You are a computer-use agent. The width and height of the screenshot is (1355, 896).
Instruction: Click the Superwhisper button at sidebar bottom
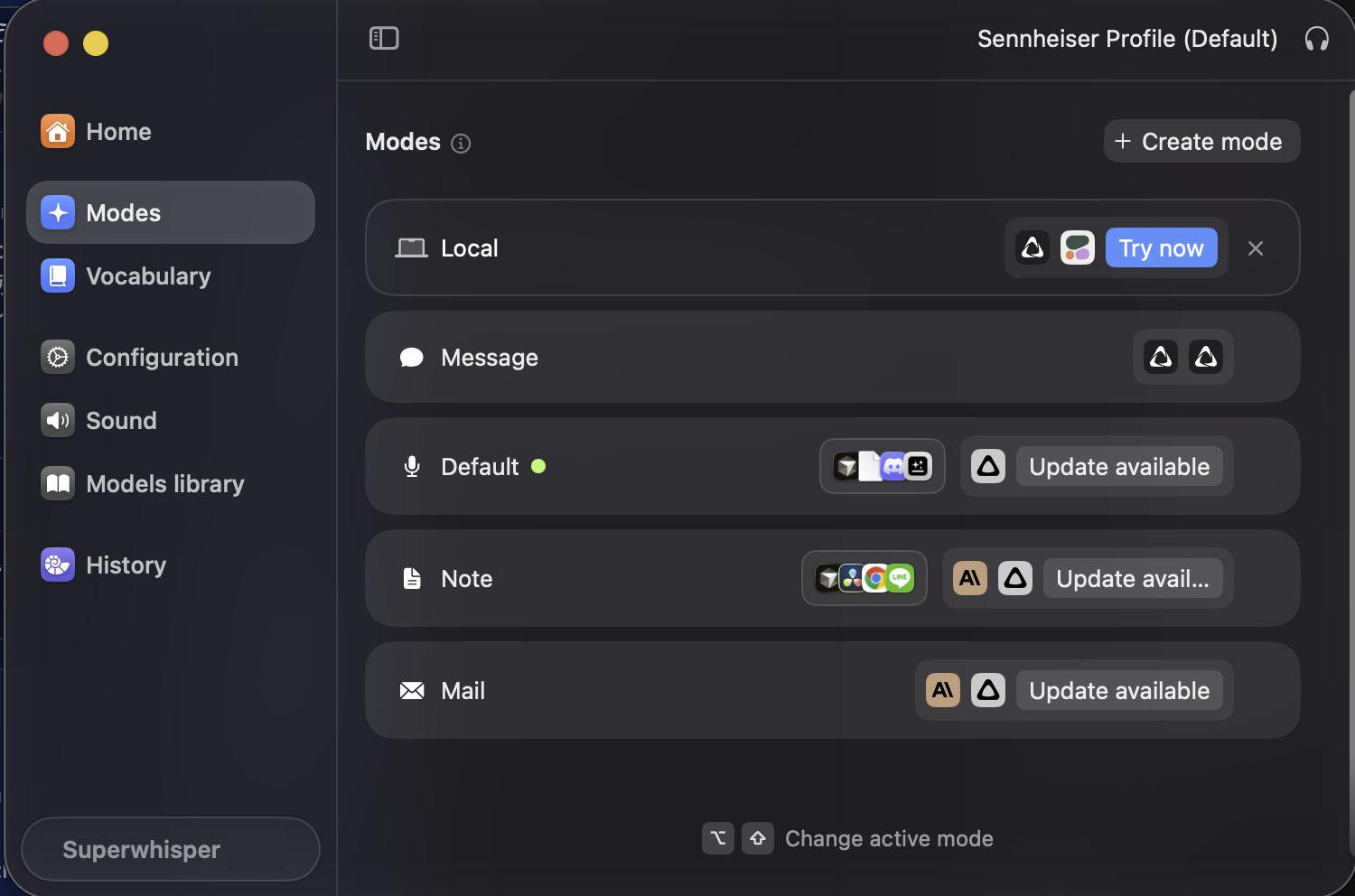171,849
